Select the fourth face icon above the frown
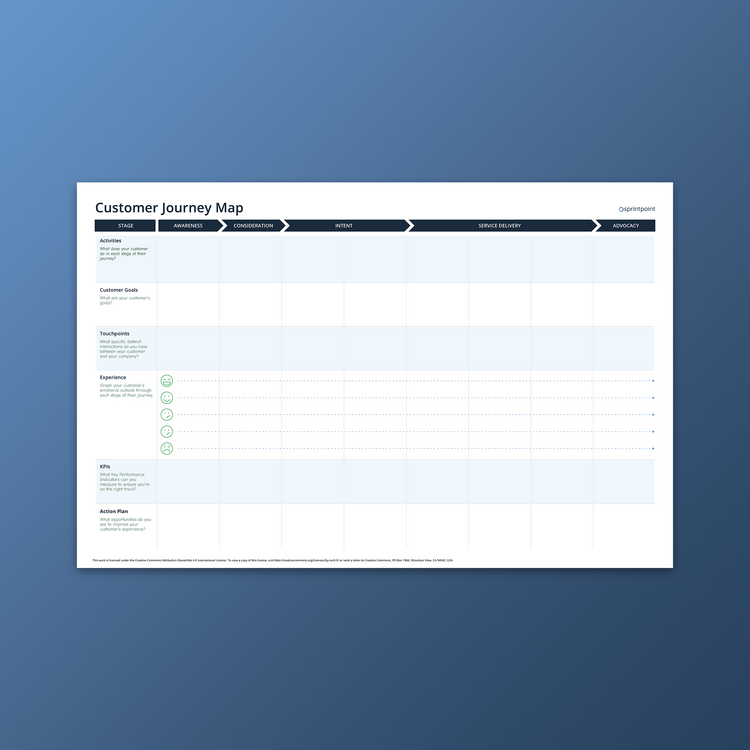 pos(167,432)
